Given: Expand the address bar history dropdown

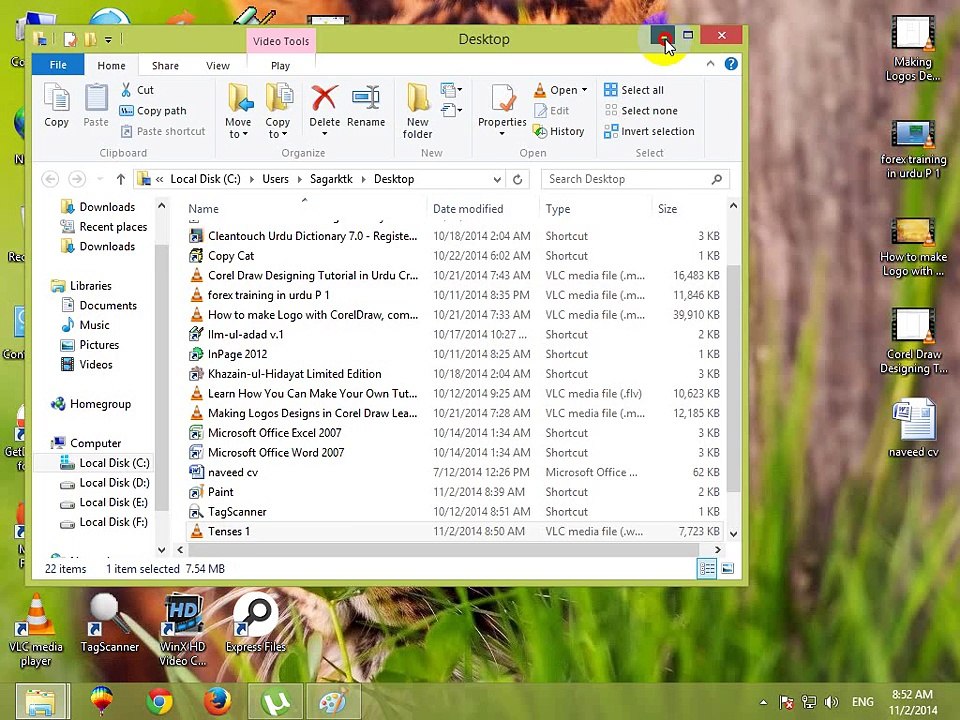Looking at the screenshot, I should click(x=497, y=179).
